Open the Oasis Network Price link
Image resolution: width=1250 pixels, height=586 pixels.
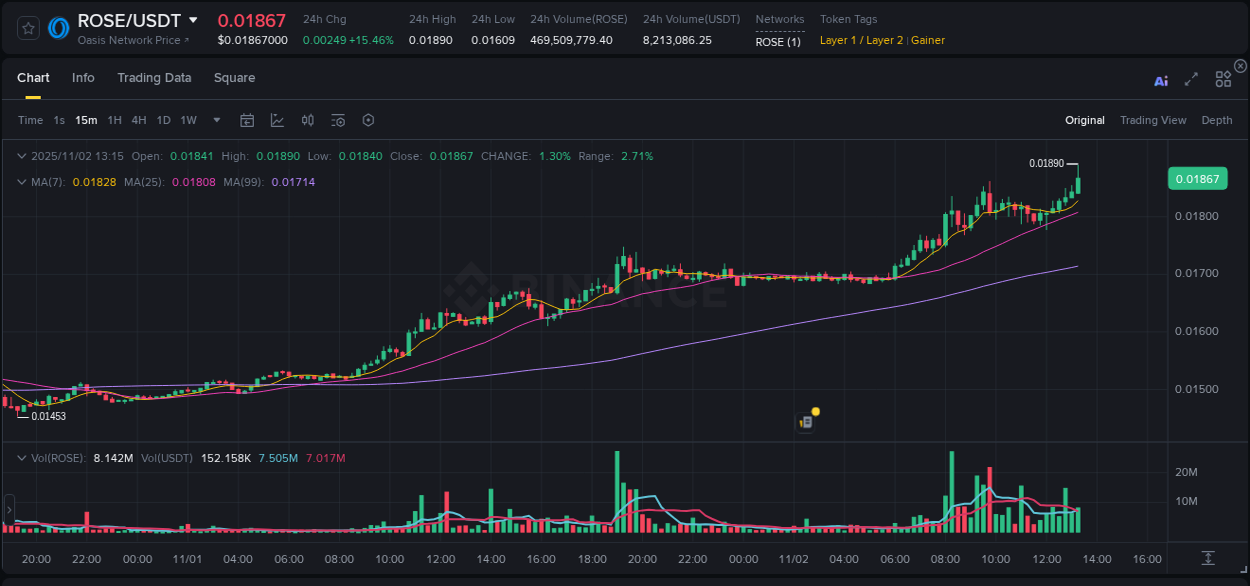click(128, 40)
